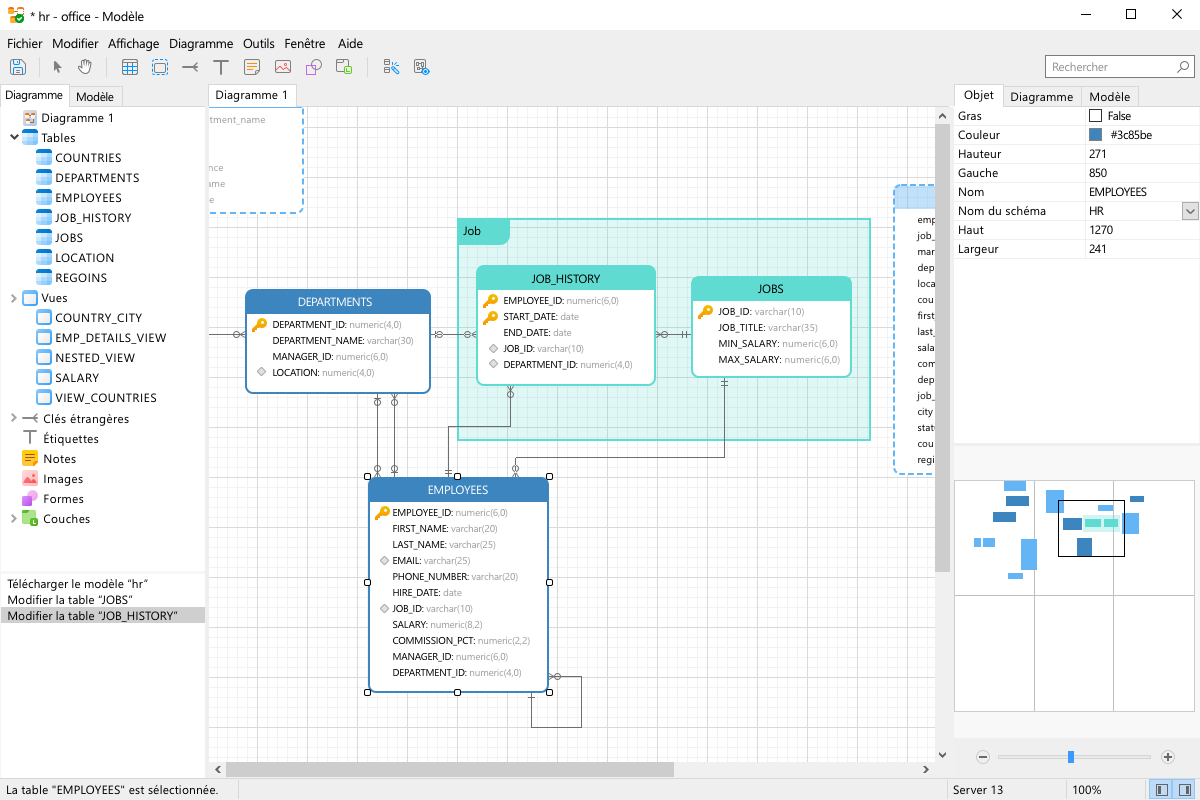Image resolution: width=1200 pixels, height=800 pixels.
Task: Switch to the Modèle tab in left panel
Action: coord(95,97)
